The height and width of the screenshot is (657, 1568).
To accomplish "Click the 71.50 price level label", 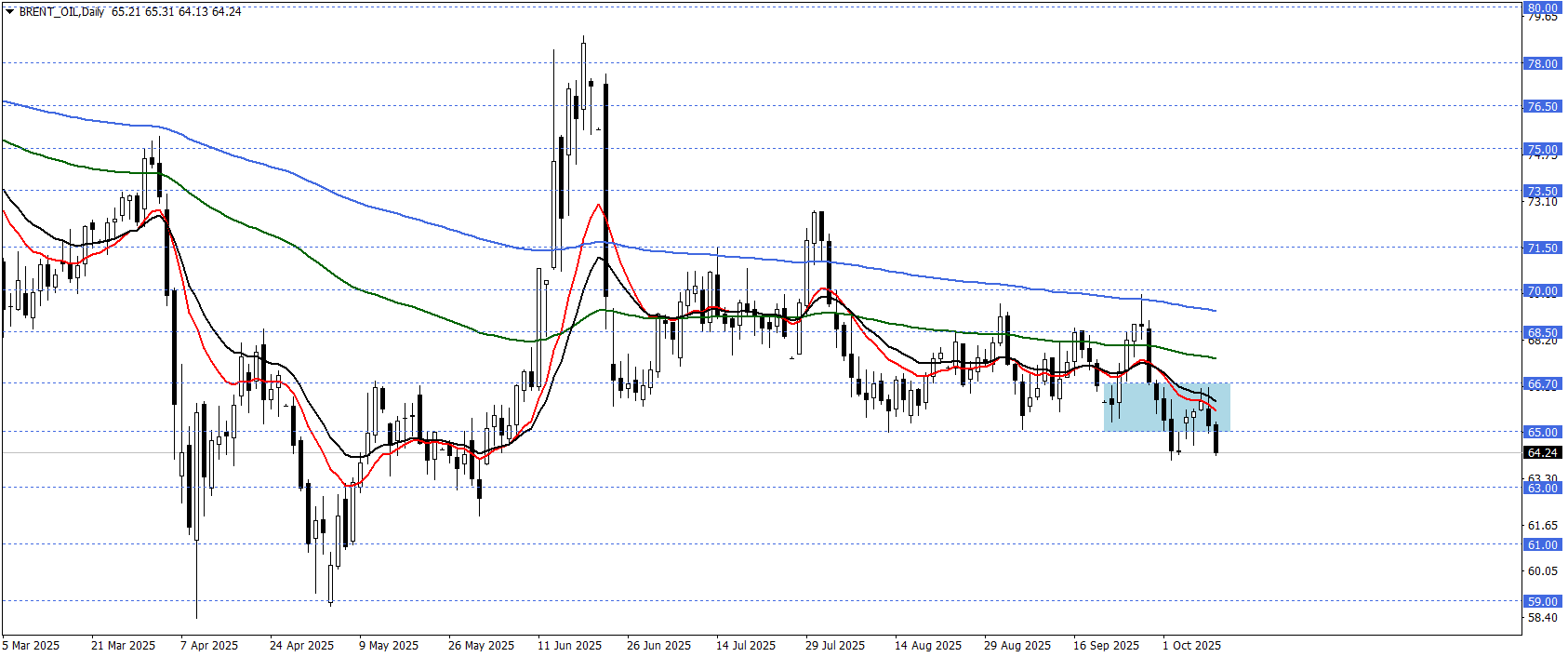I will coord(1542,248).
